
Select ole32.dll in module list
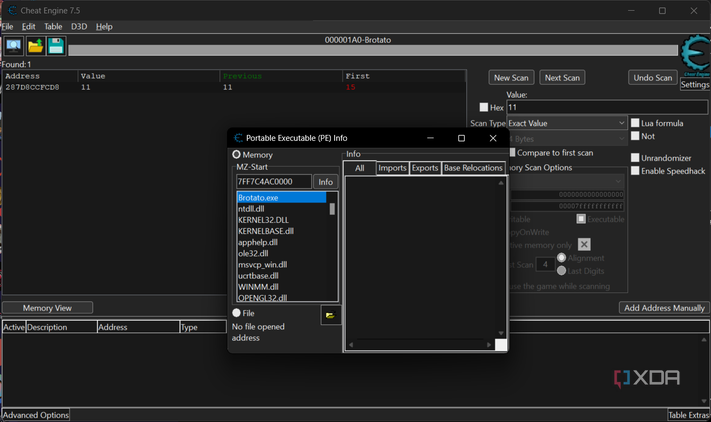282,253
